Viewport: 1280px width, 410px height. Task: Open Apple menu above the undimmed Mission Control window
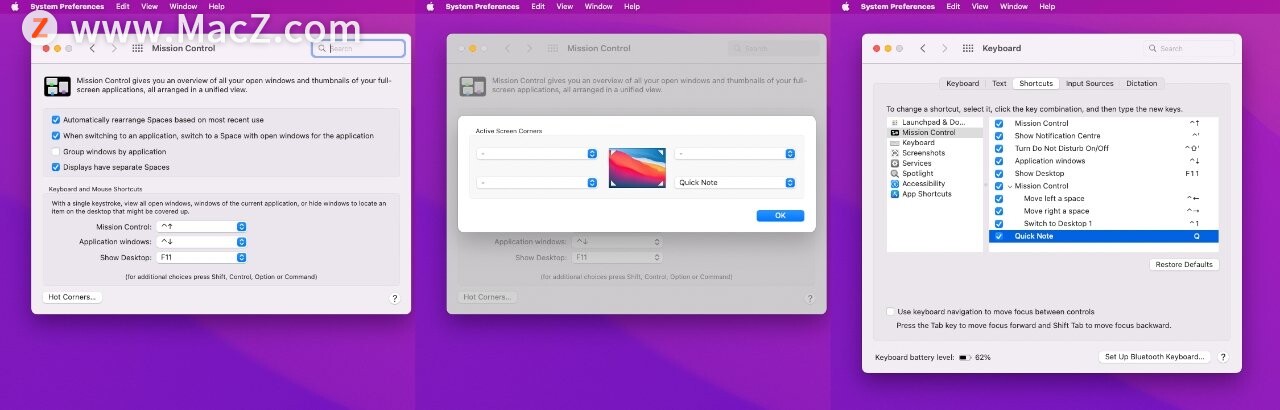[15, 6]
